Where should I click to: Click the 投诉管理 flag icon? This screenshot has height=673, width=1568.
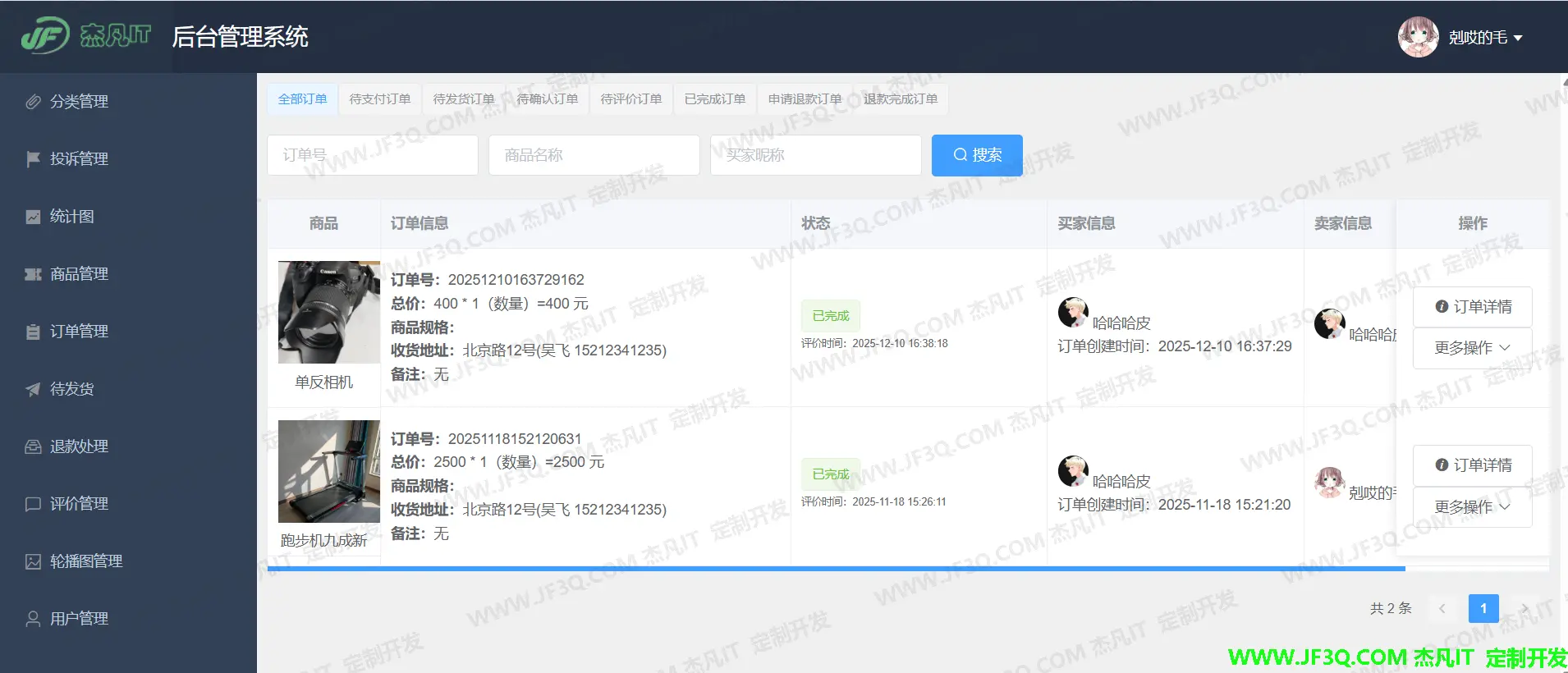tap(33, 159)
